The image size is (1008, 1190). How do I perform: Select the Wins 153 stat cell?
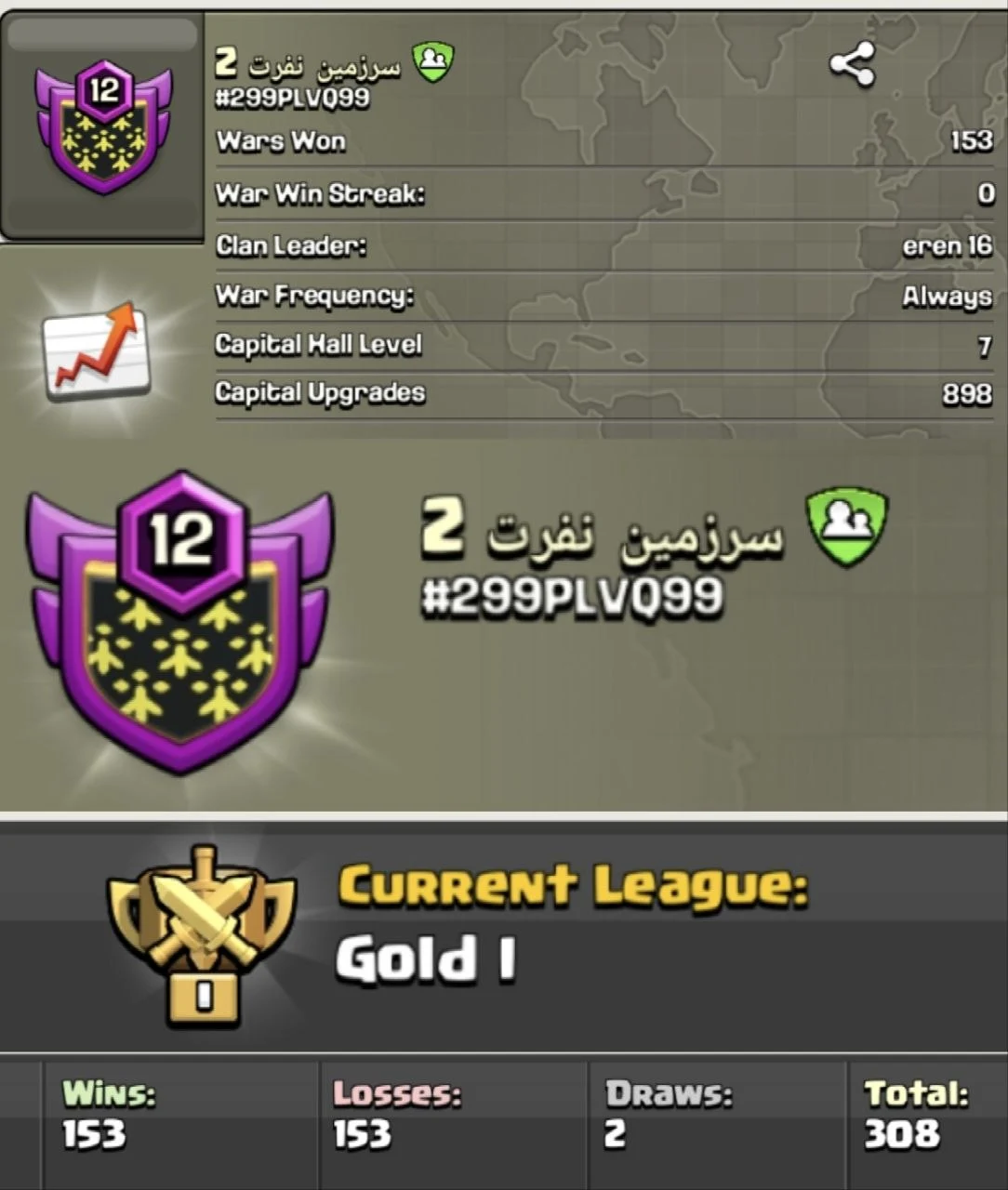coord(180,1123)
